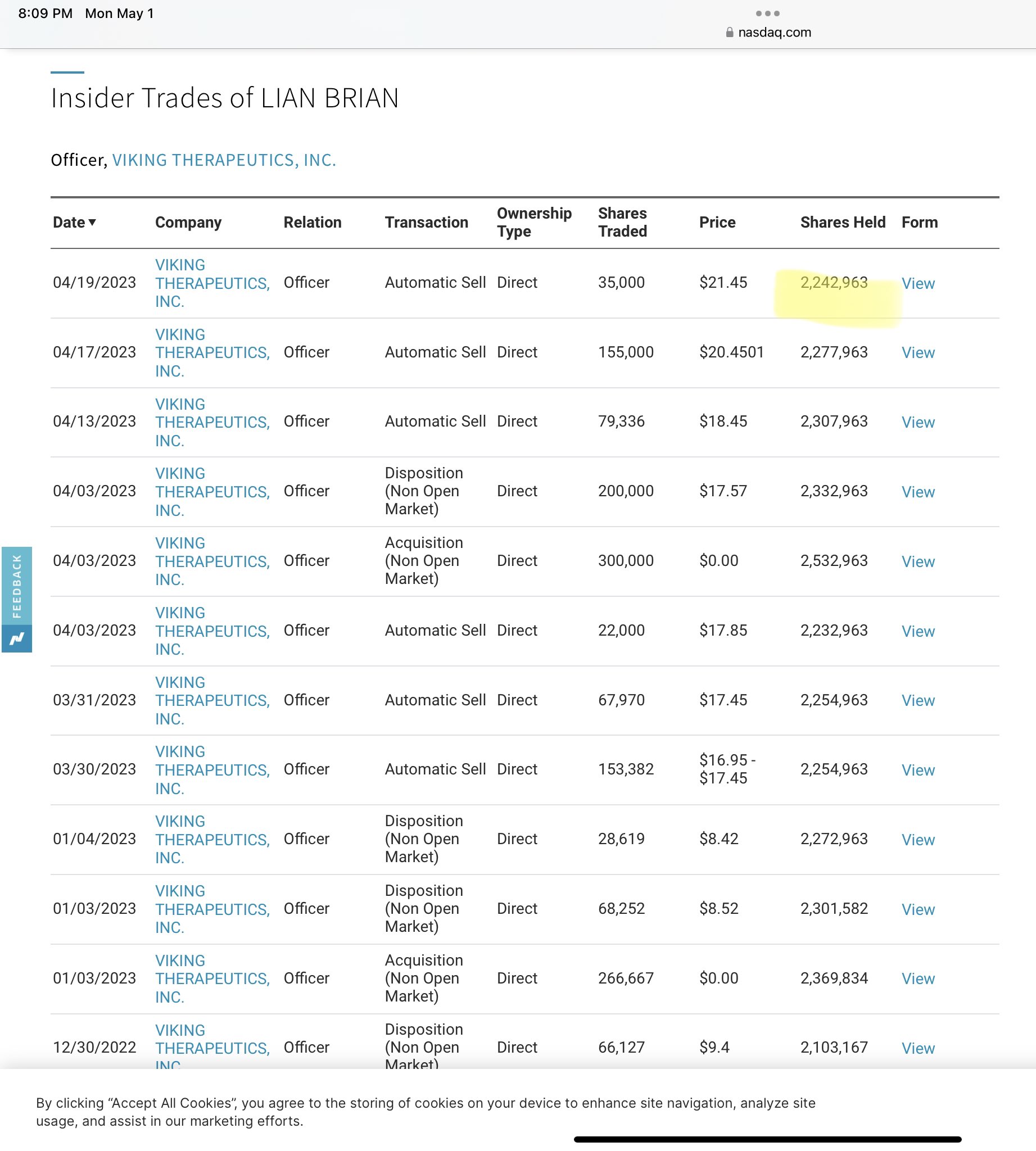
Task: Open company link in 04/19/2023 row
Action: [212, 283]
